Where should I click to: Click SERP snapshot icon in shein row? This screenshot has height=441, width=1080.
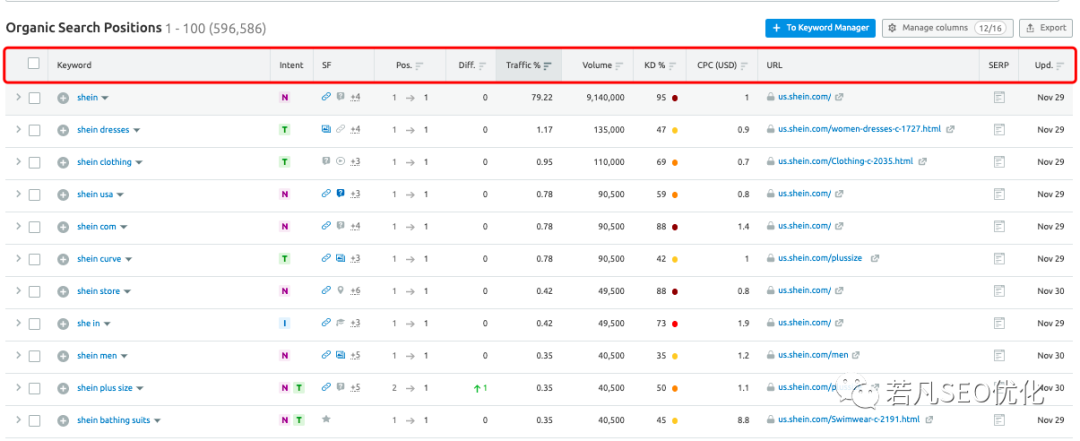click(998, 98)
